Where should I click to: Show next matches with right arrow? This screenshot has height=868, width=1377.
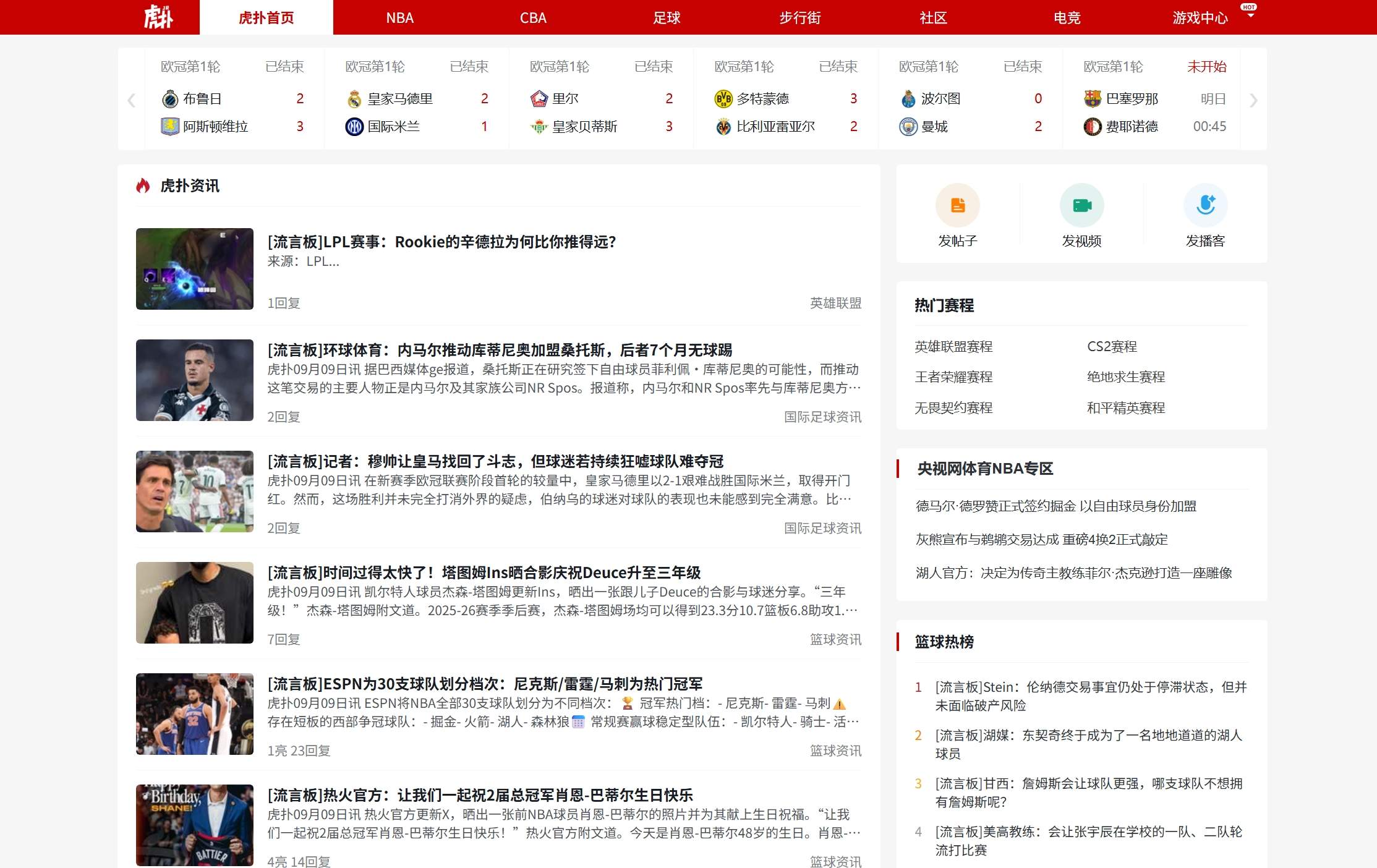1253,100
